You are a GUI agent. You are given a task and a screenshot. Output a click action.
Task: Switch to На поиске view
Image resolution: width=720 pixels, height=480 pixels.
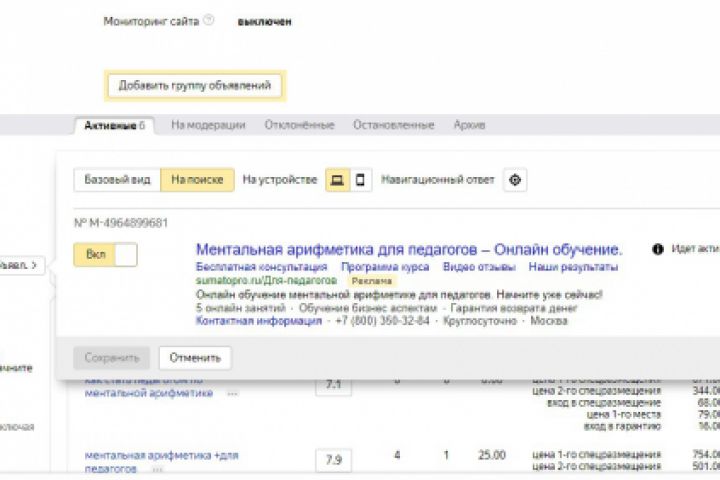coord(197,180)
